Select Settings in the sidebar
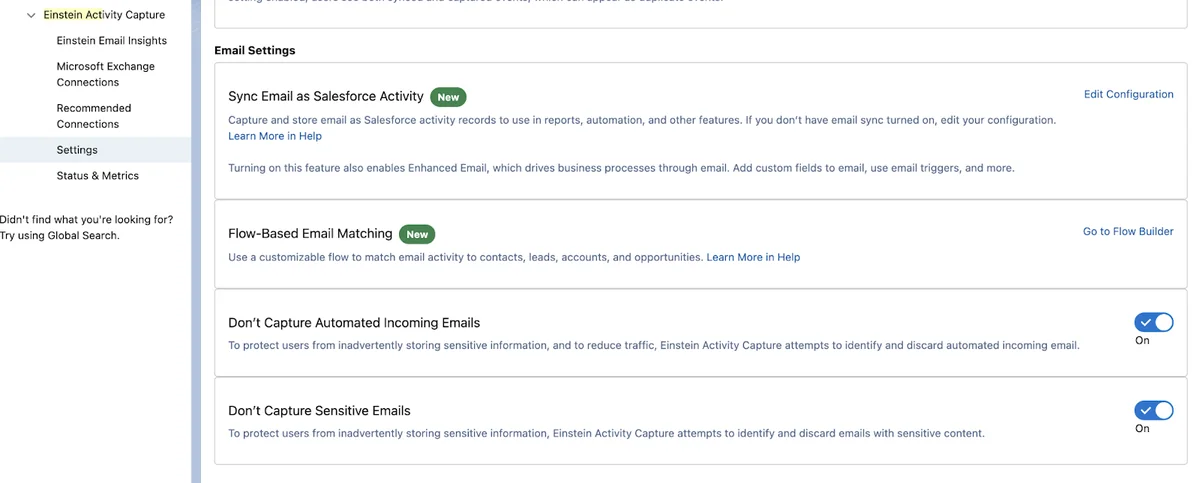This screenshot has width=1200, height=483. pos(77,150)
